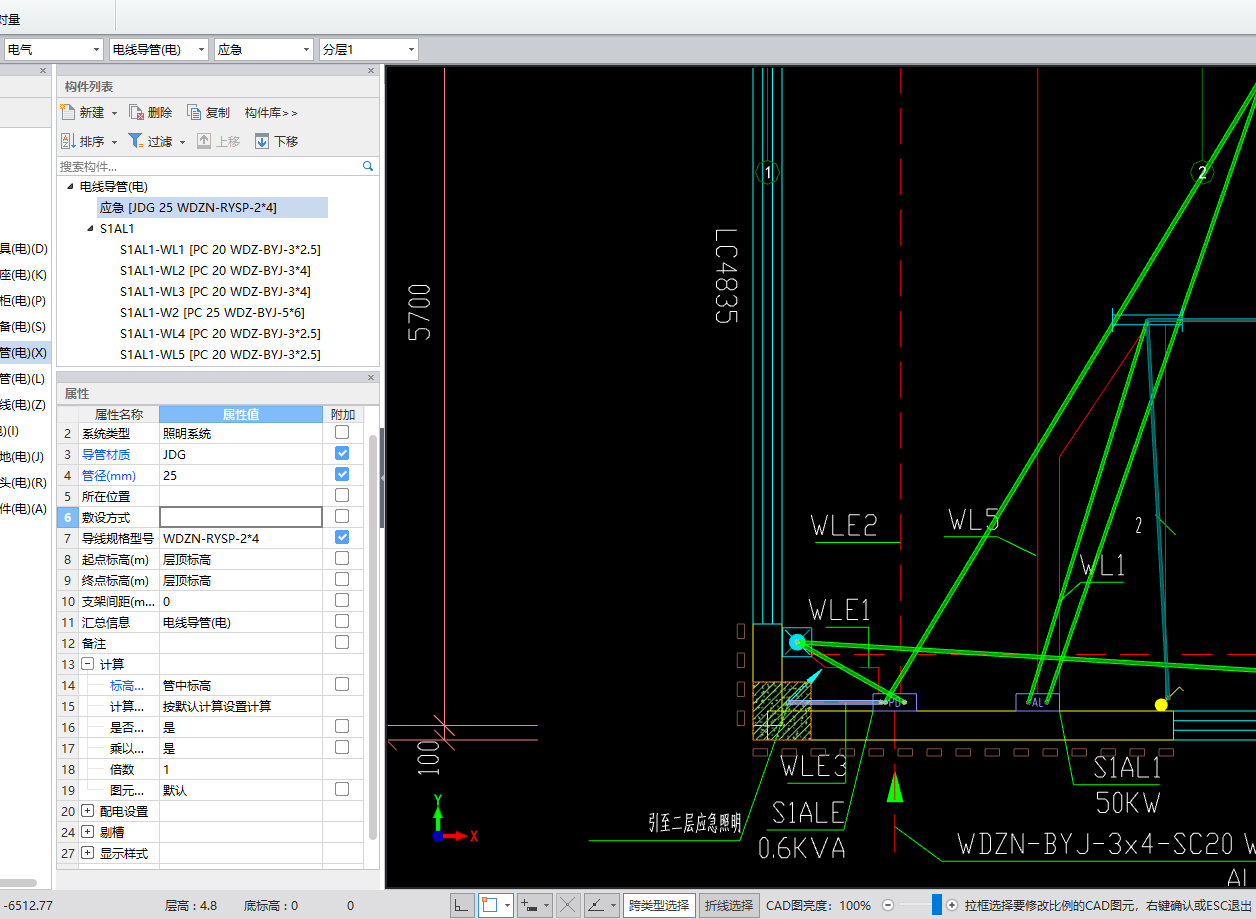1256x919 pixels.
Task: Toggle 附加 checkbox for 起点标高(m)
Action: [342, 558]
